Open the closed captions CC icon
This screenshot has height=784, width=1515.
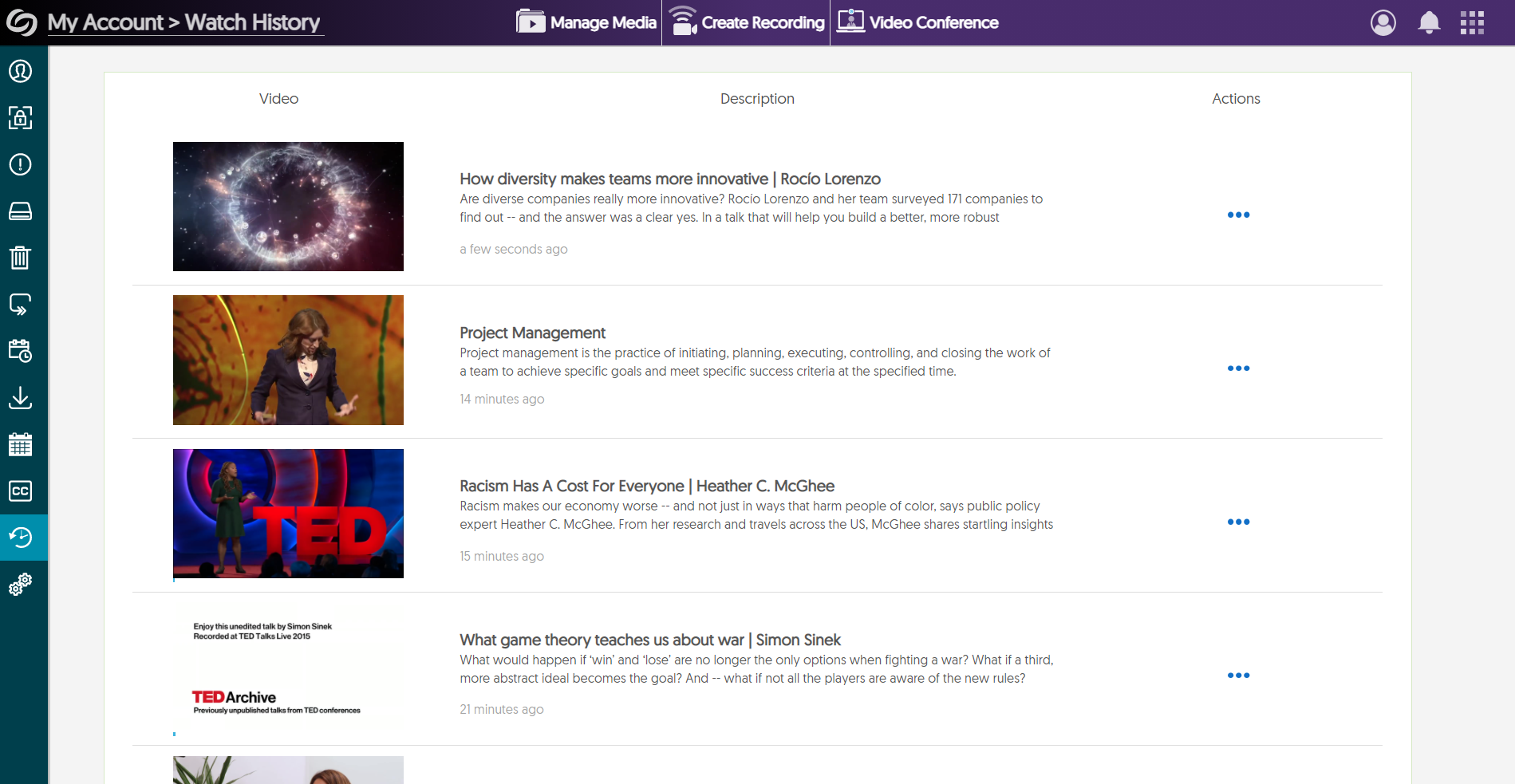click(21, 490)
